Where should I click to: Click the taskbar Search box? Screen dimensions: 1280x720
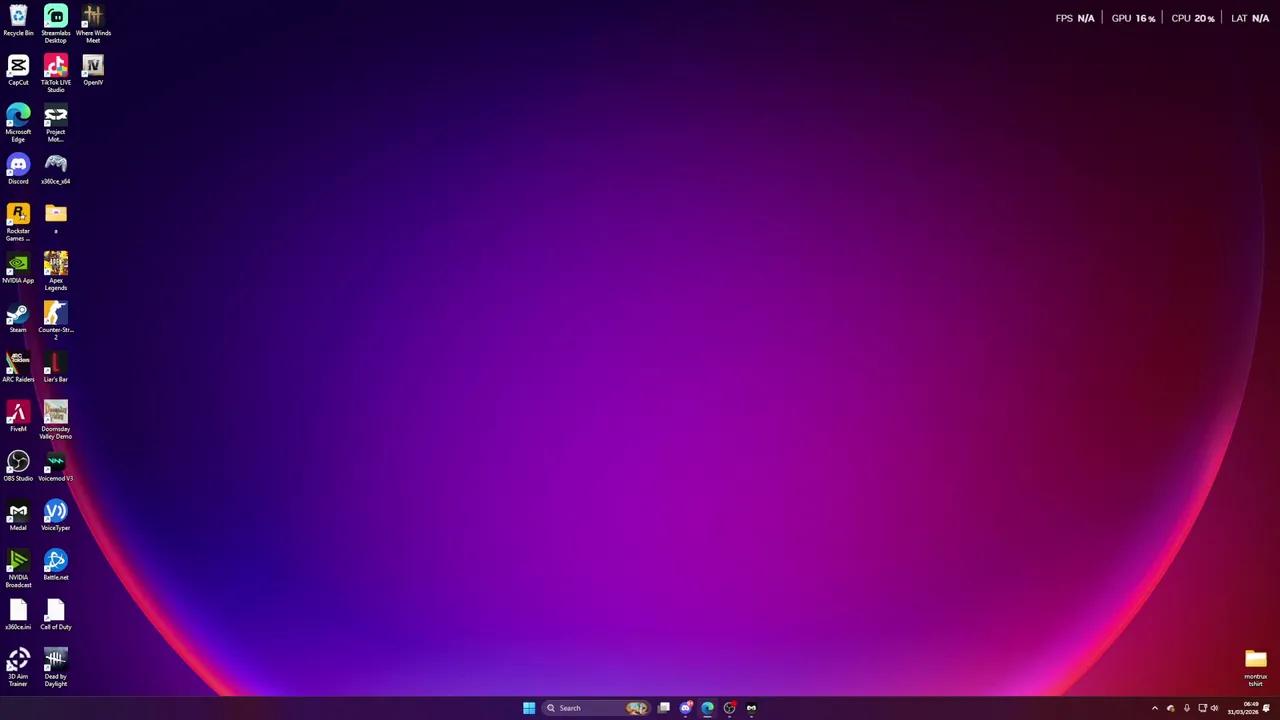pyautogui.click(x=597, y=708)
